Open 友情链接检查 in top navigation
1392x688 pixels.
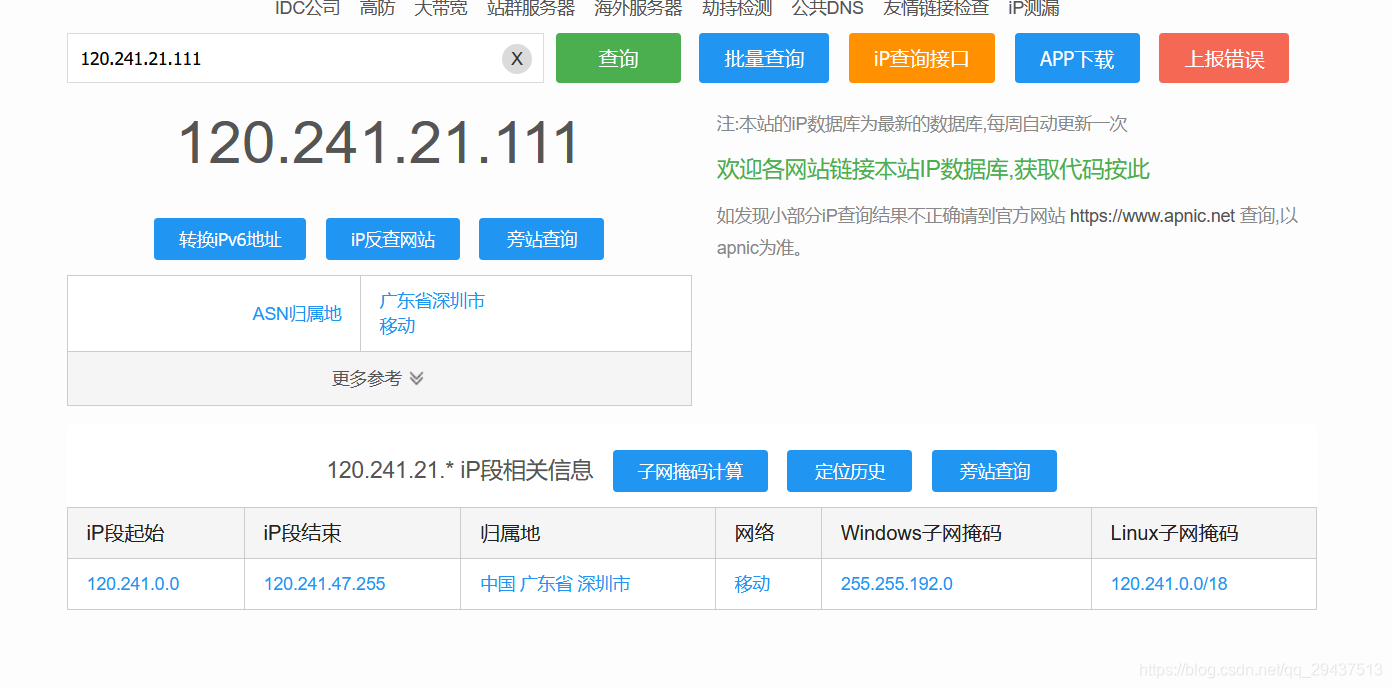936,8
